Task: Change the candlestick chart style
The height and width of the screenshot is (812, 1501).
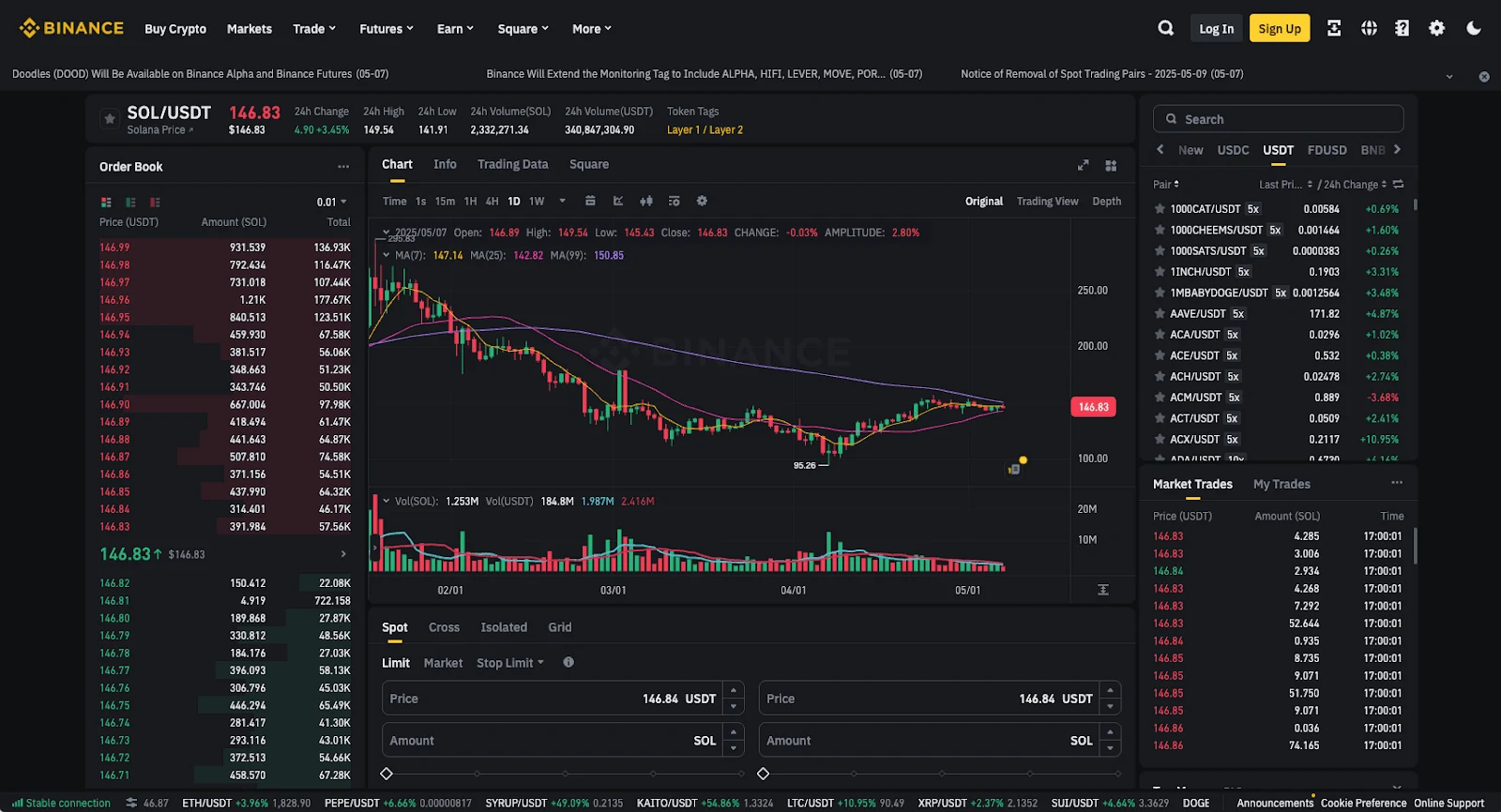Action: (x=646, y=201)
